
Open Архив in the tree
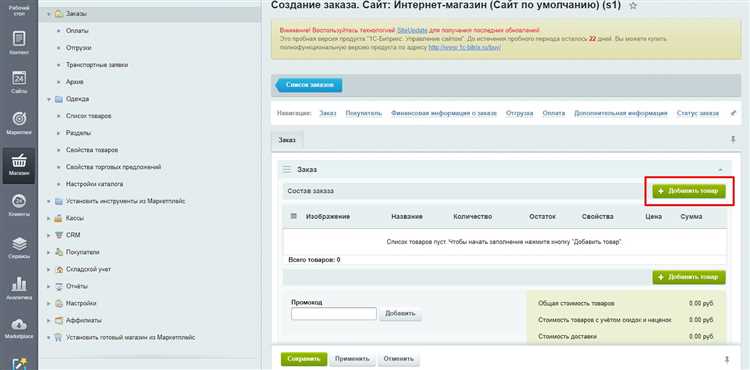(75, 82)
